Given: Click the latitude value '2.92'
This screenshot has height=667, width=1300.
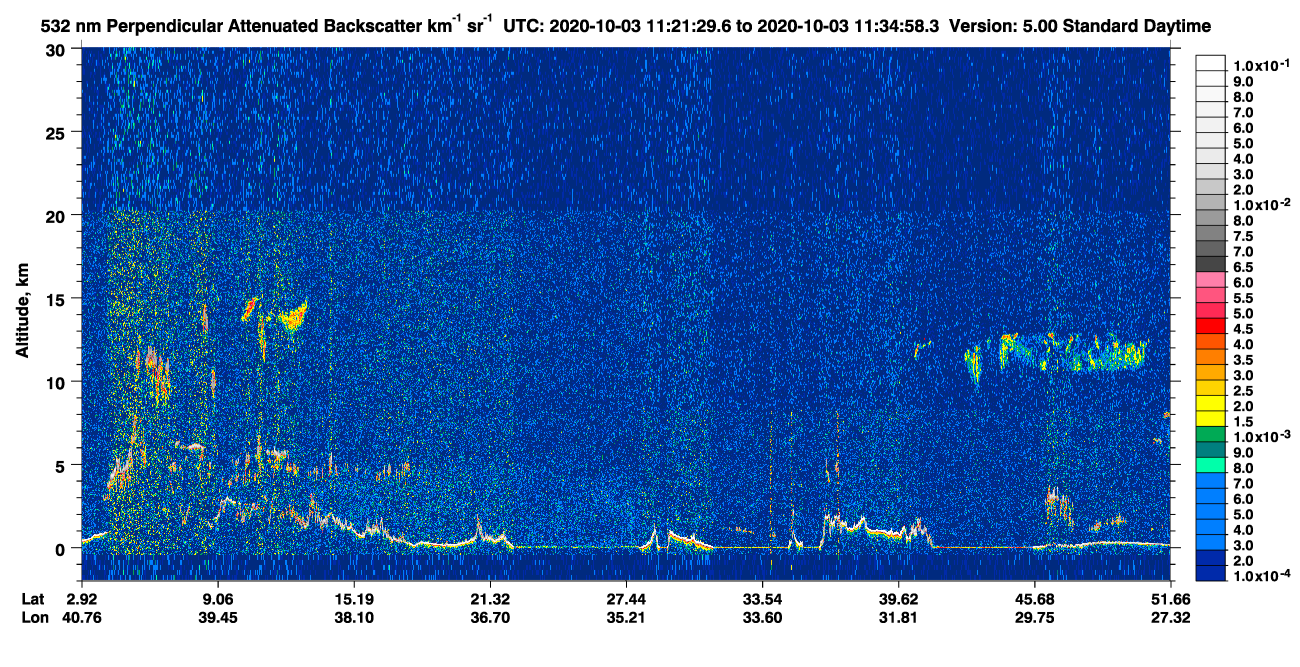Looking at the screenshot, I should tap(81, 598).
